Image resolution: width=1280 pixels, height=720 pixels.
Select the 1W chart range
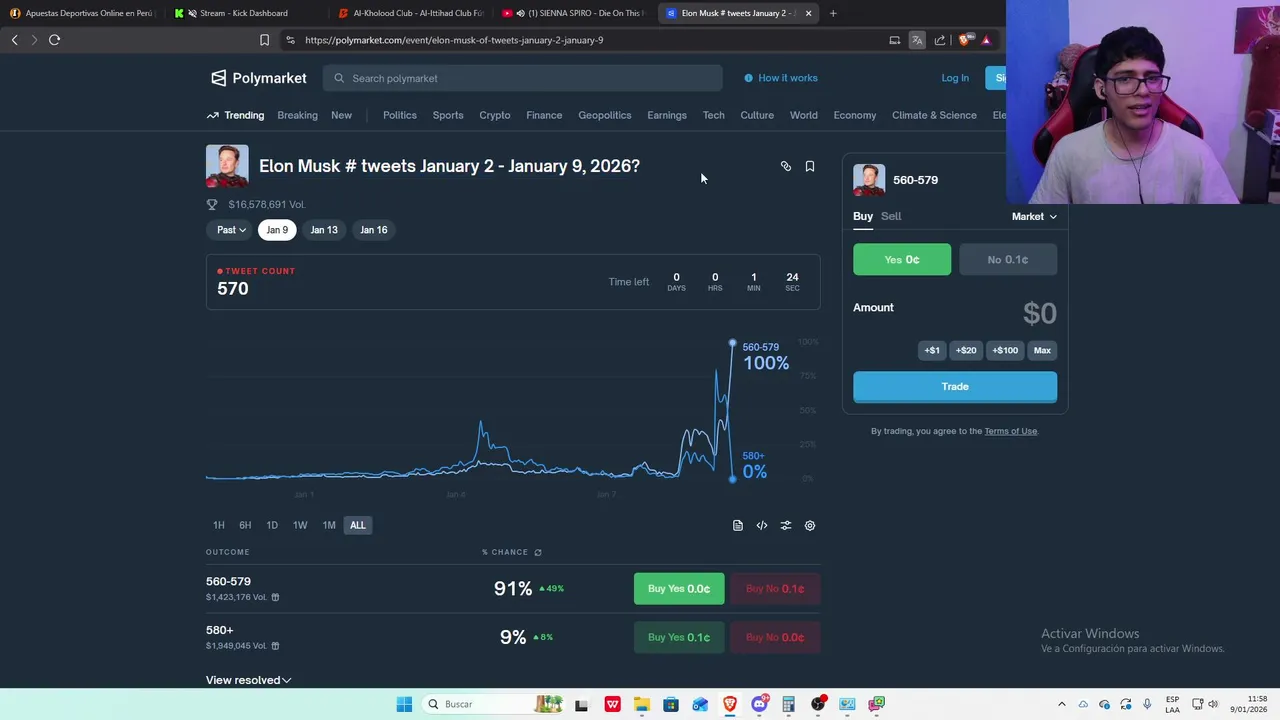(x=300, y=525)
